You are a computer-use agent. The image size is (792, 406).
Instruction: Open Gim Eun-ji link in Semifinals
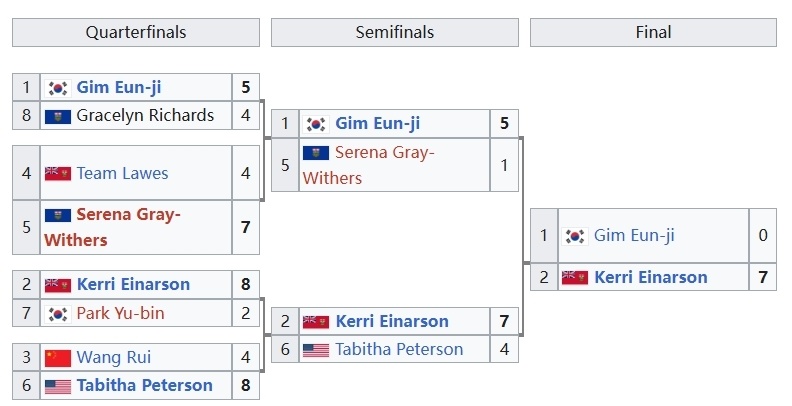[x=377, y=124]
